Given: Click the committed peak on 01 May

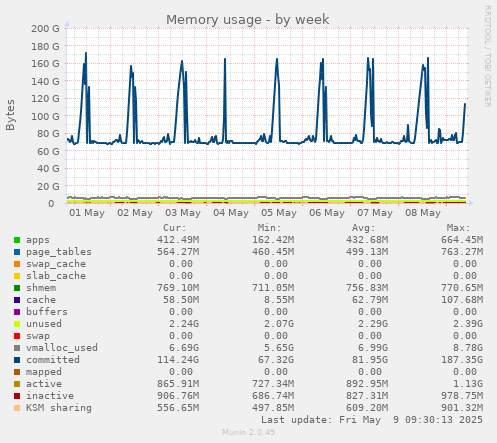Looking at the screenshot, I should coord(86,53).
